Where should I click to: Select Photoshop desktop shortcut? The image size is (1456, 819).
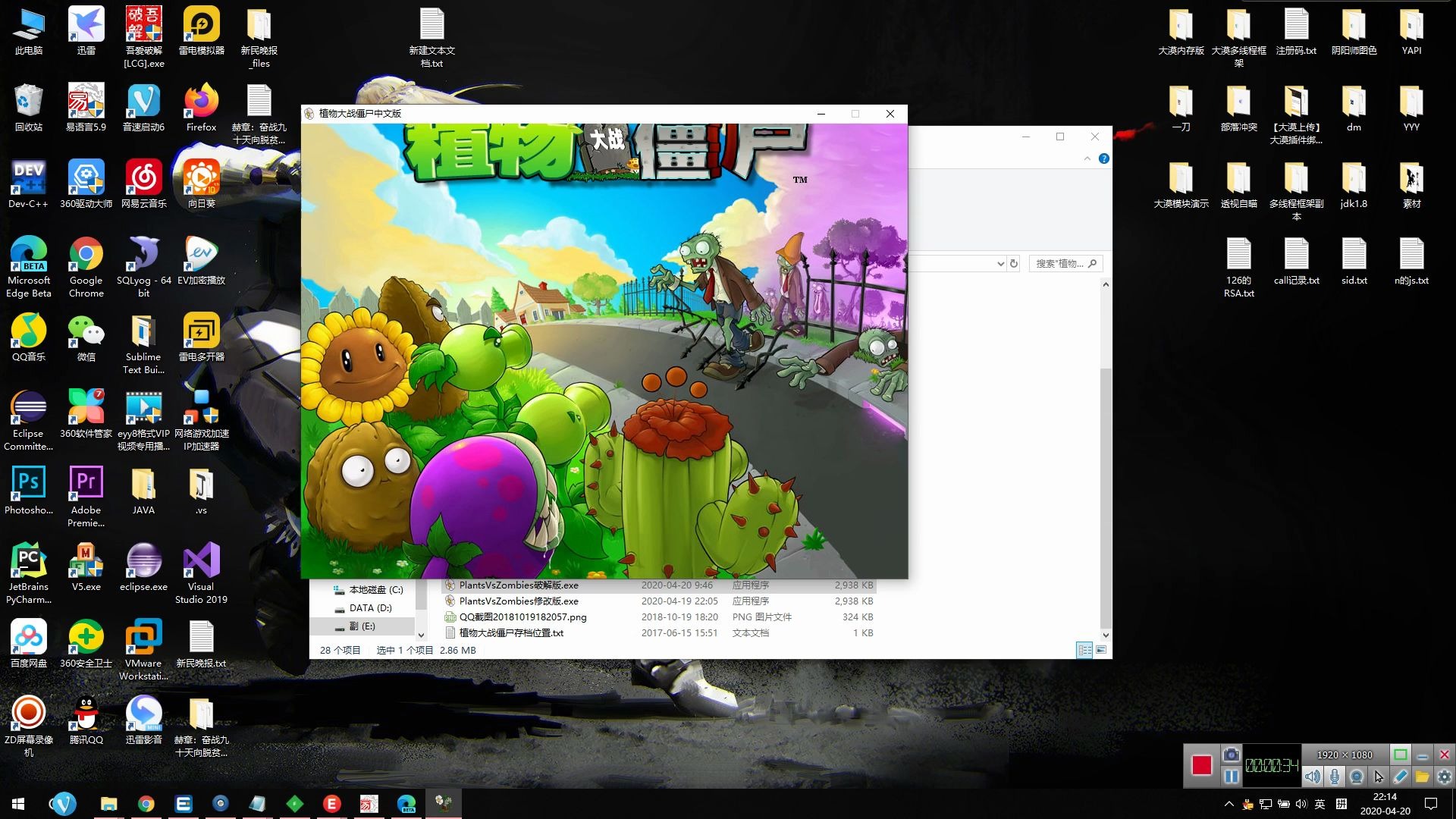pos(29,491)
